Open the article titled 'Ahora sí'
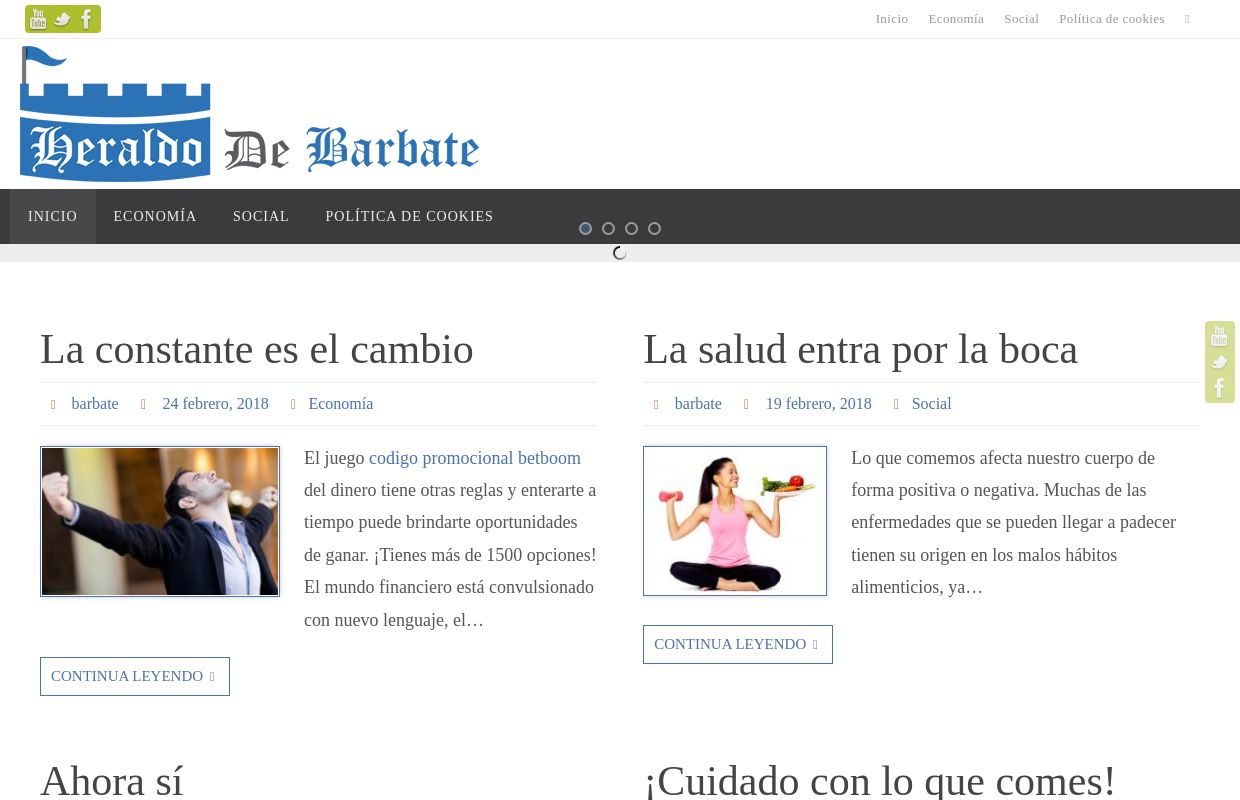Image resolution: width=1240 pixels, height=800 pixels. tap(111, 780)
